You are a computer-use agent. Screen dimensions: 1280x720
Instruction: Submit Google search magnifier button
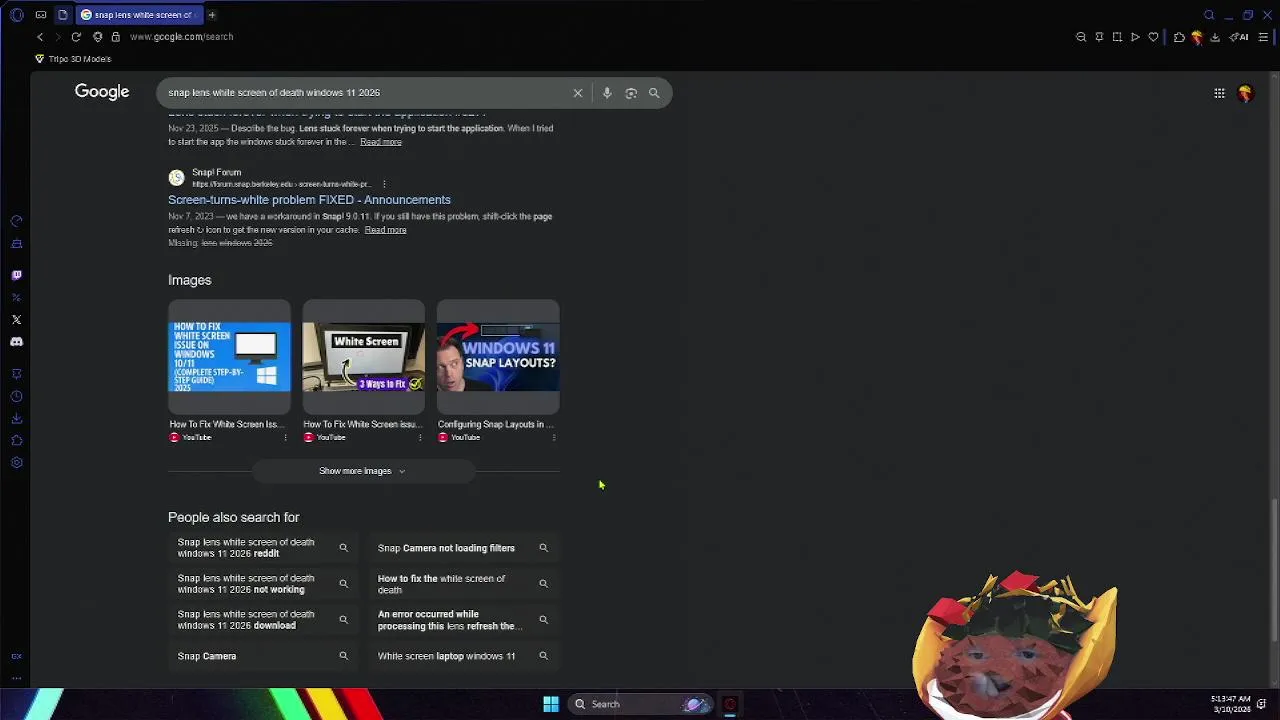(654, 93)
